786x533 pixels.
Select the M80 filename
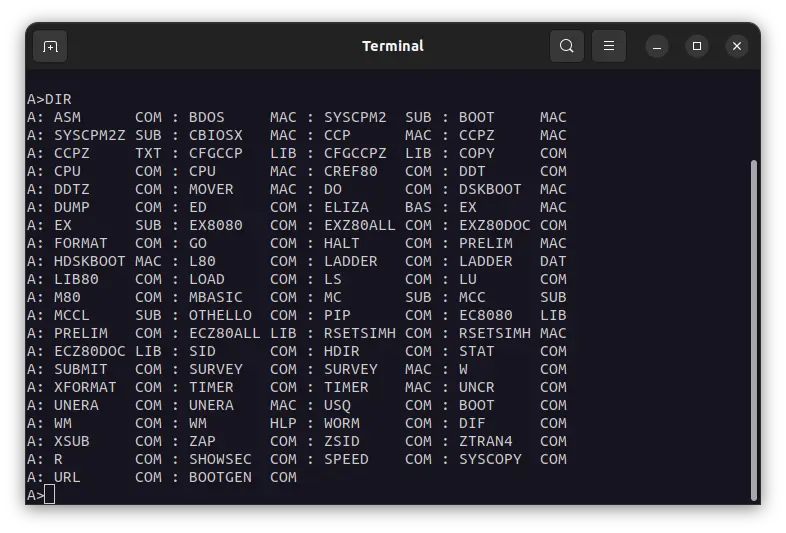[x=67, y=297]
